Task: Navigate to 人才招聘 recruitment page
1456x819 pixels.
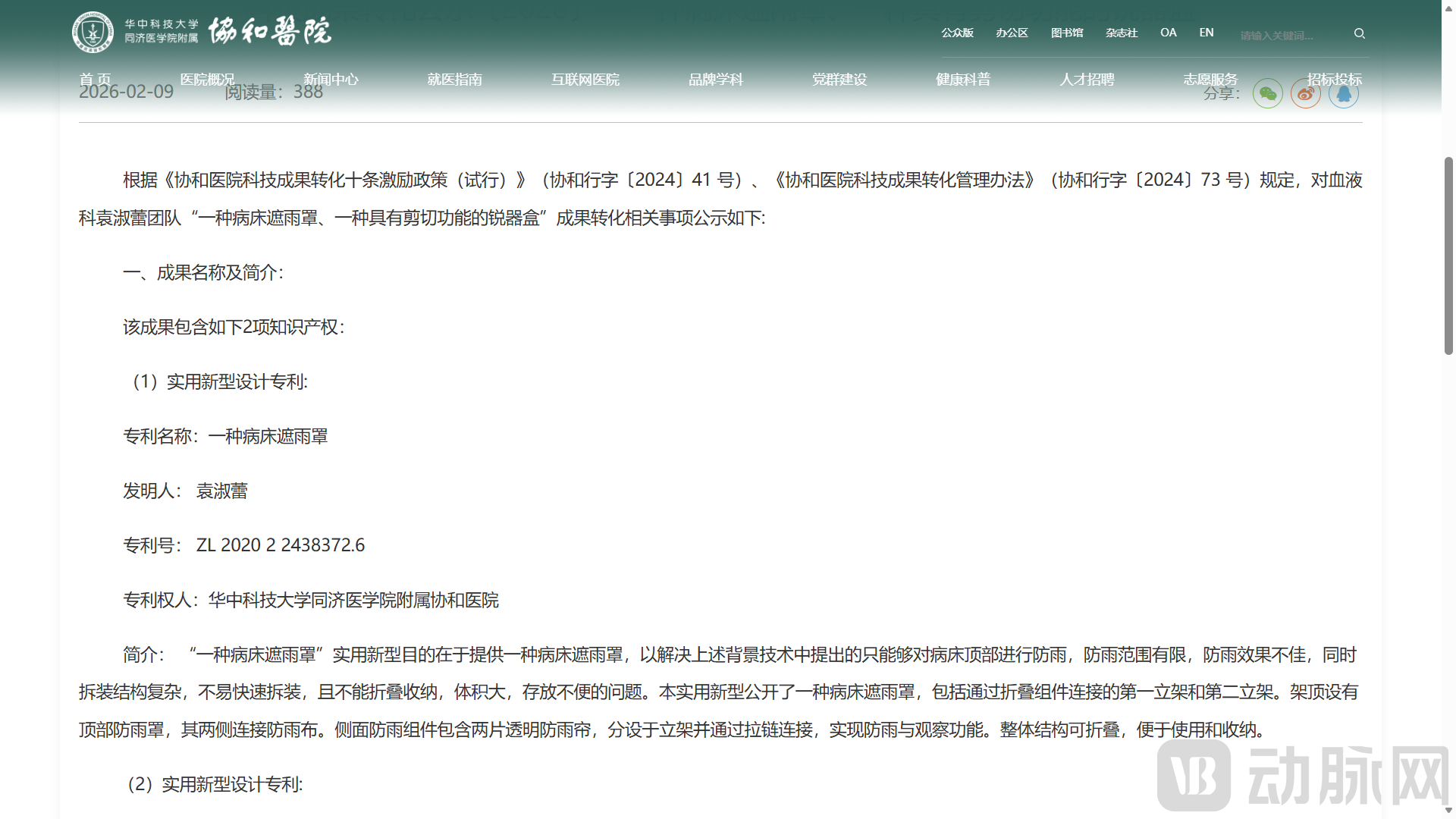Action: [x=1086, y=79]
